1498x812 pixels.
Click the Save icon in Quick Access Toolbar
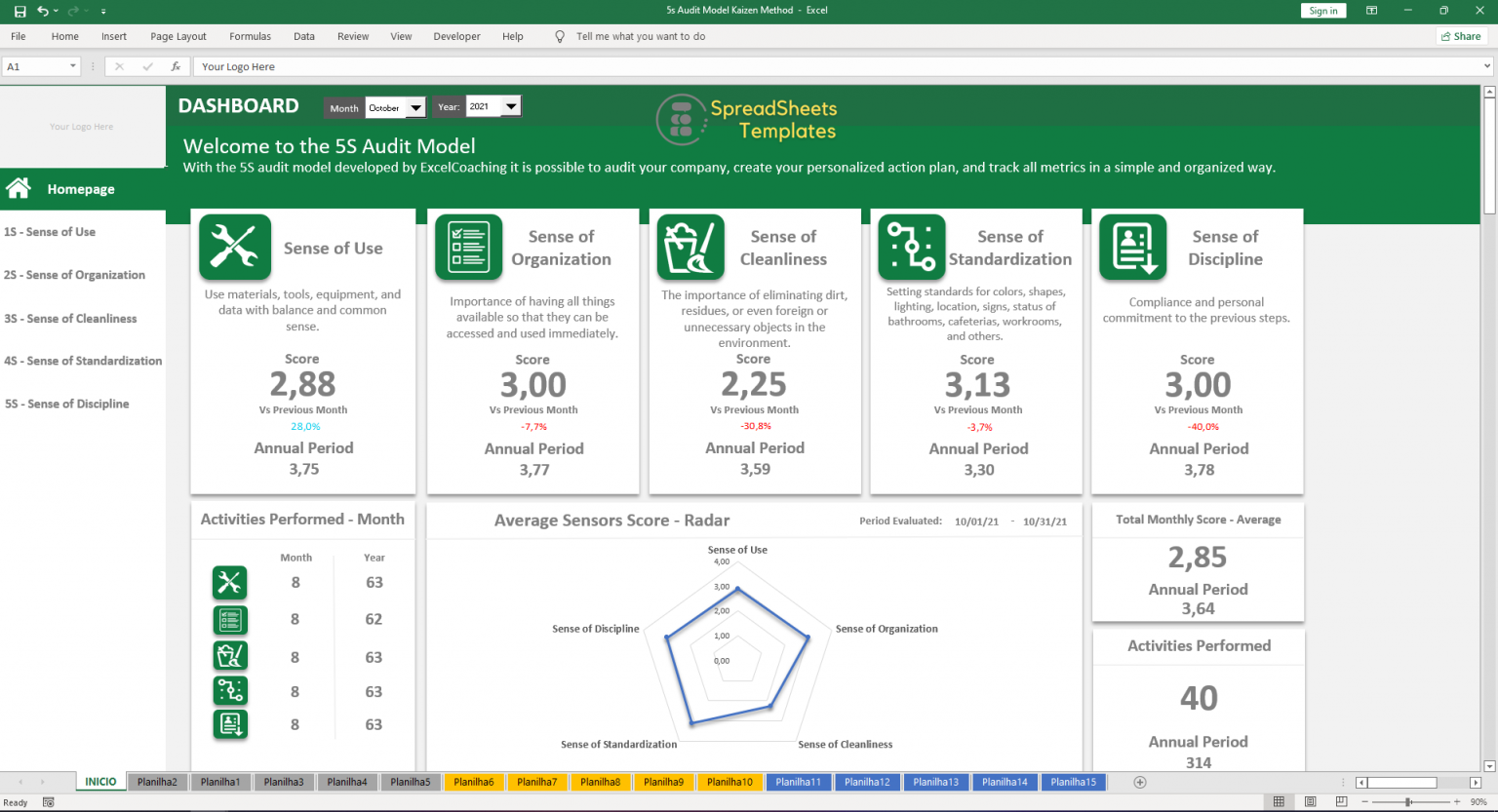coord(19,11)
